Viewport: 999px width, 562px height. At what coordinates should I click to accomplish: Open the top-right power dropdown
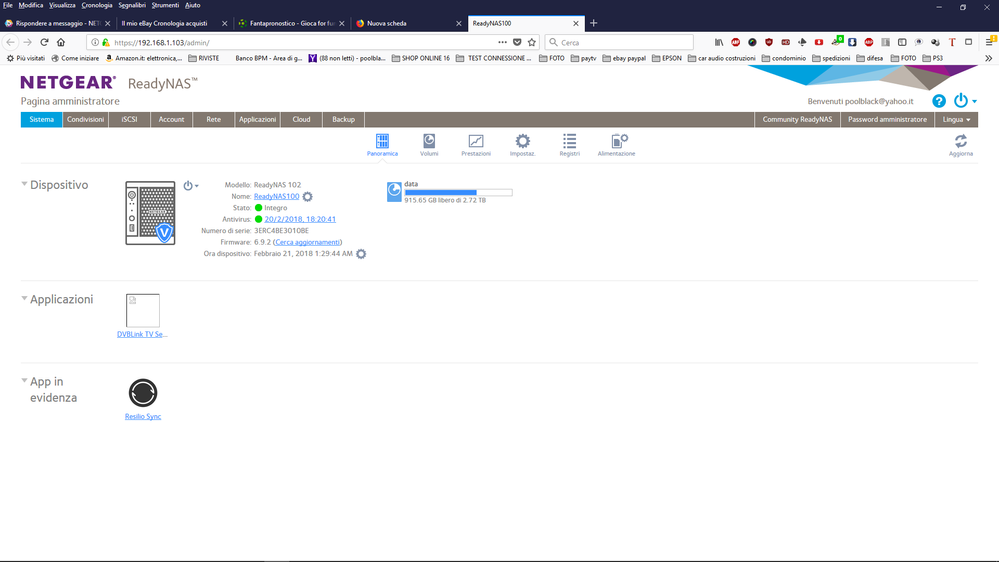coord(965,101)
